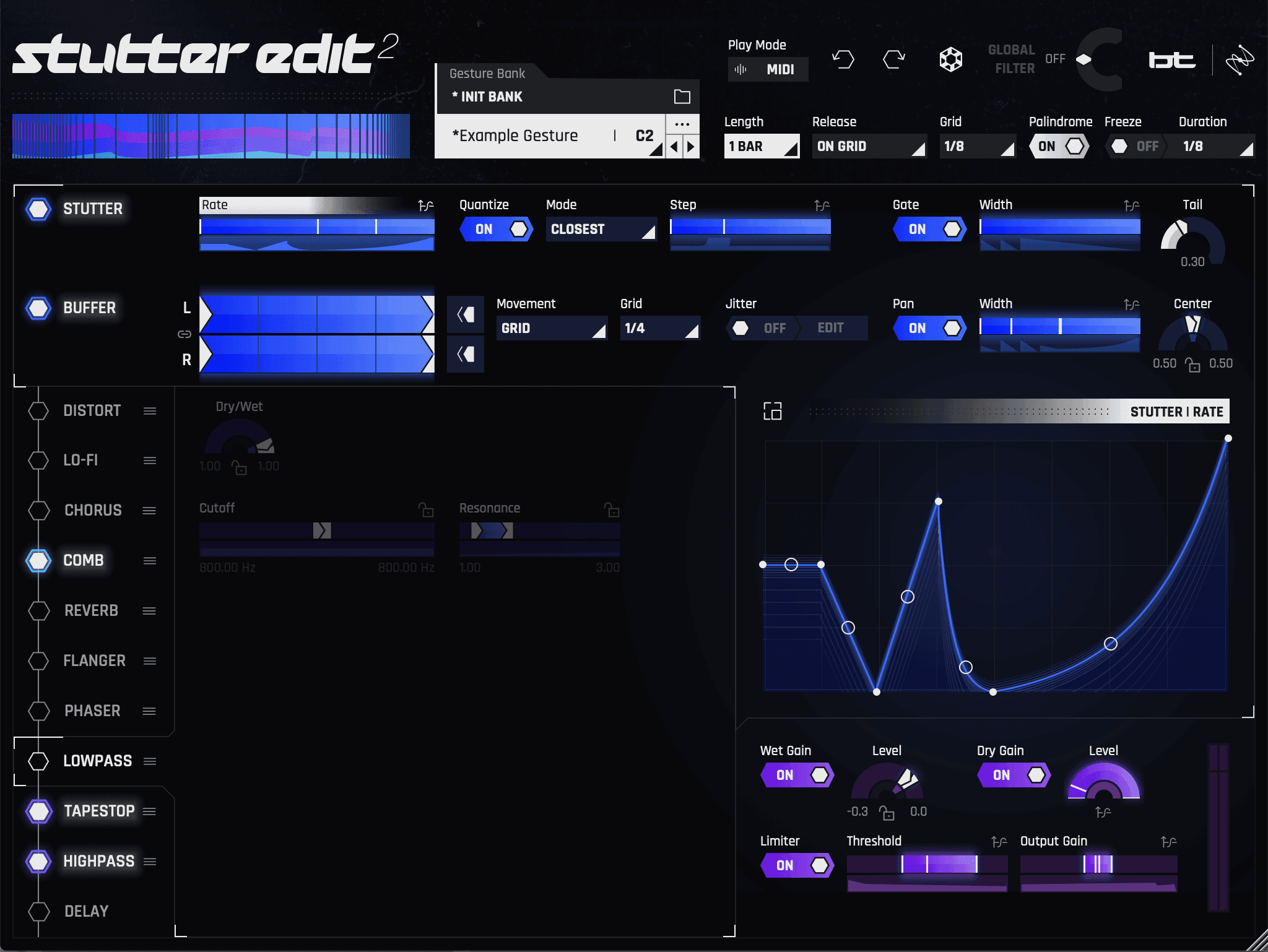
Task: Click the curve peak point at top right
Action: [1228, 438]
